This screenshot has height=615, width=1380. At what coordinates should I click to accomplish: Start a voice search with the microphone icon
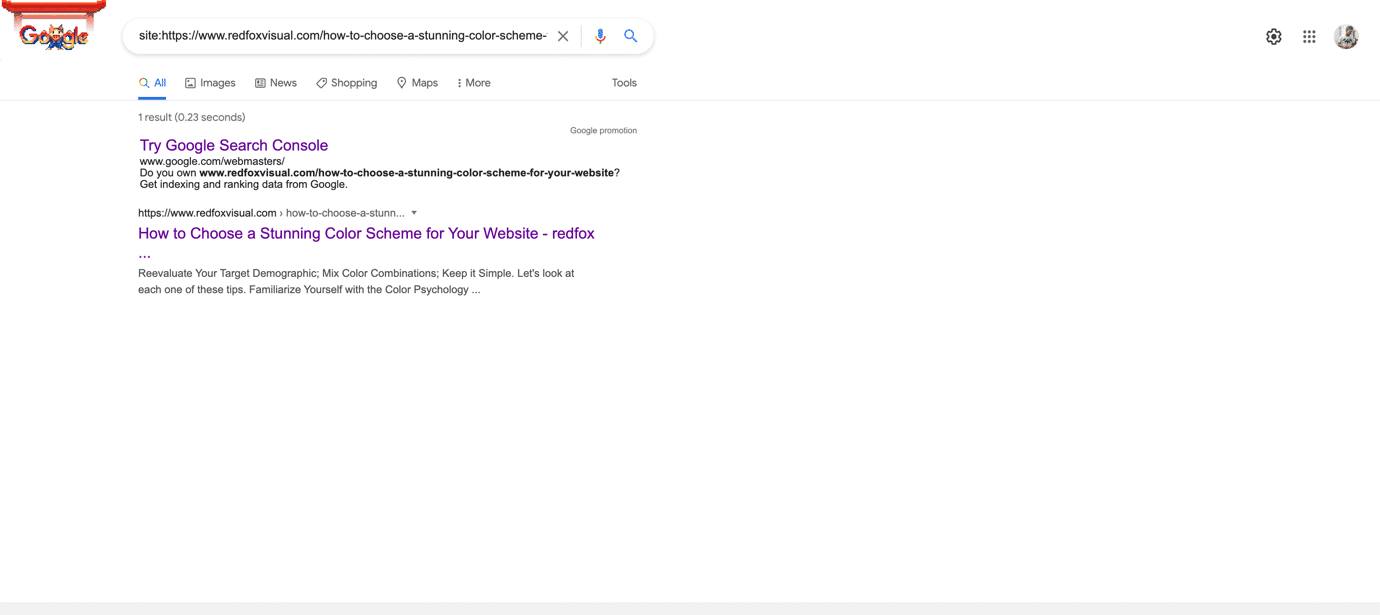600,35
